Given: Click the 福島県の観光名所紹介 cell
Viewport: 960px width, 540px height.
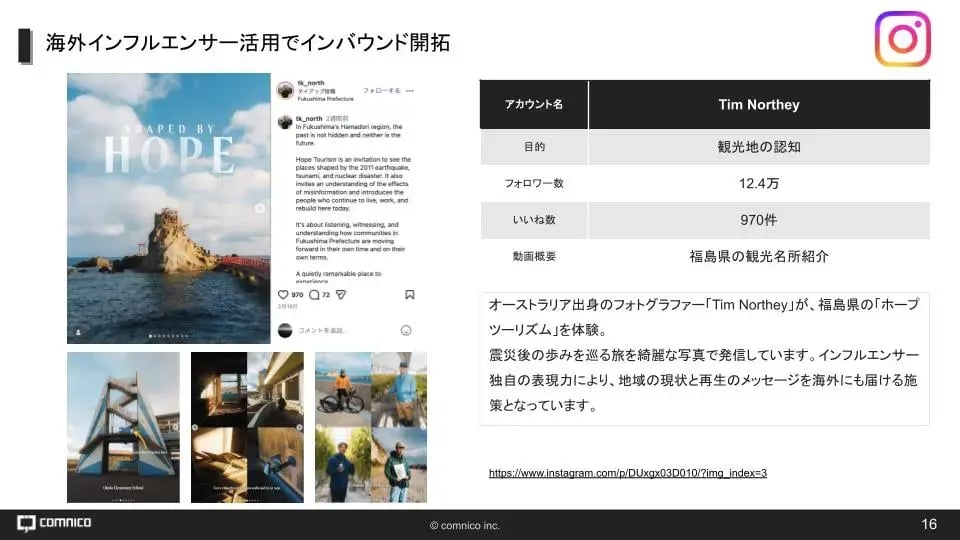Looking at the screenshot, I should pos(759,257).
